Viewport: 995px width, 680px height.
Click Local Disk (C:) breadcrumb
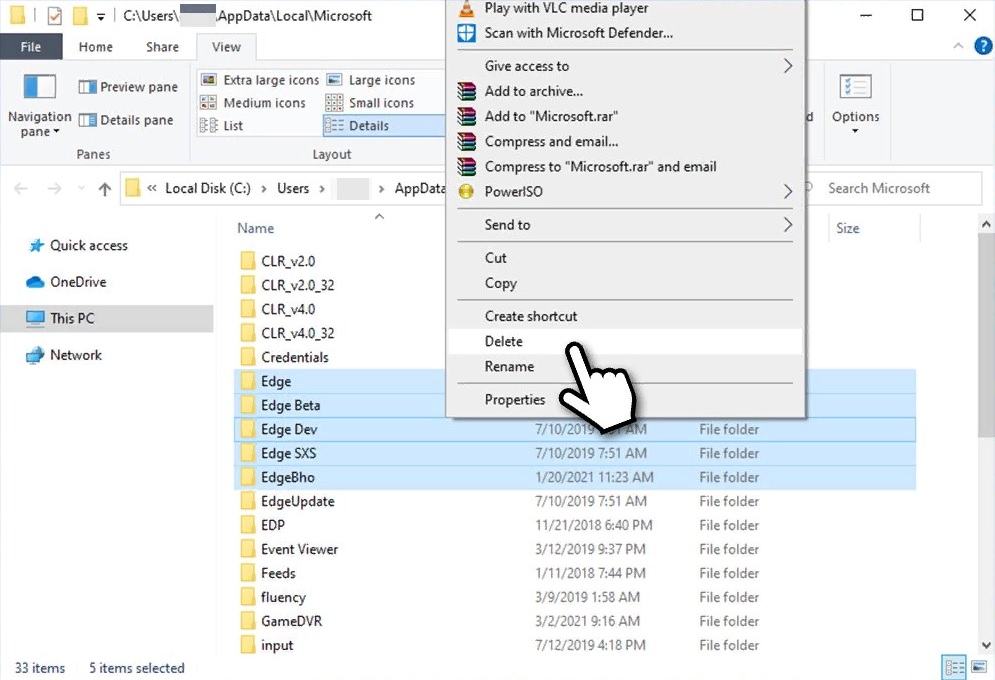(x=208, y=188)
